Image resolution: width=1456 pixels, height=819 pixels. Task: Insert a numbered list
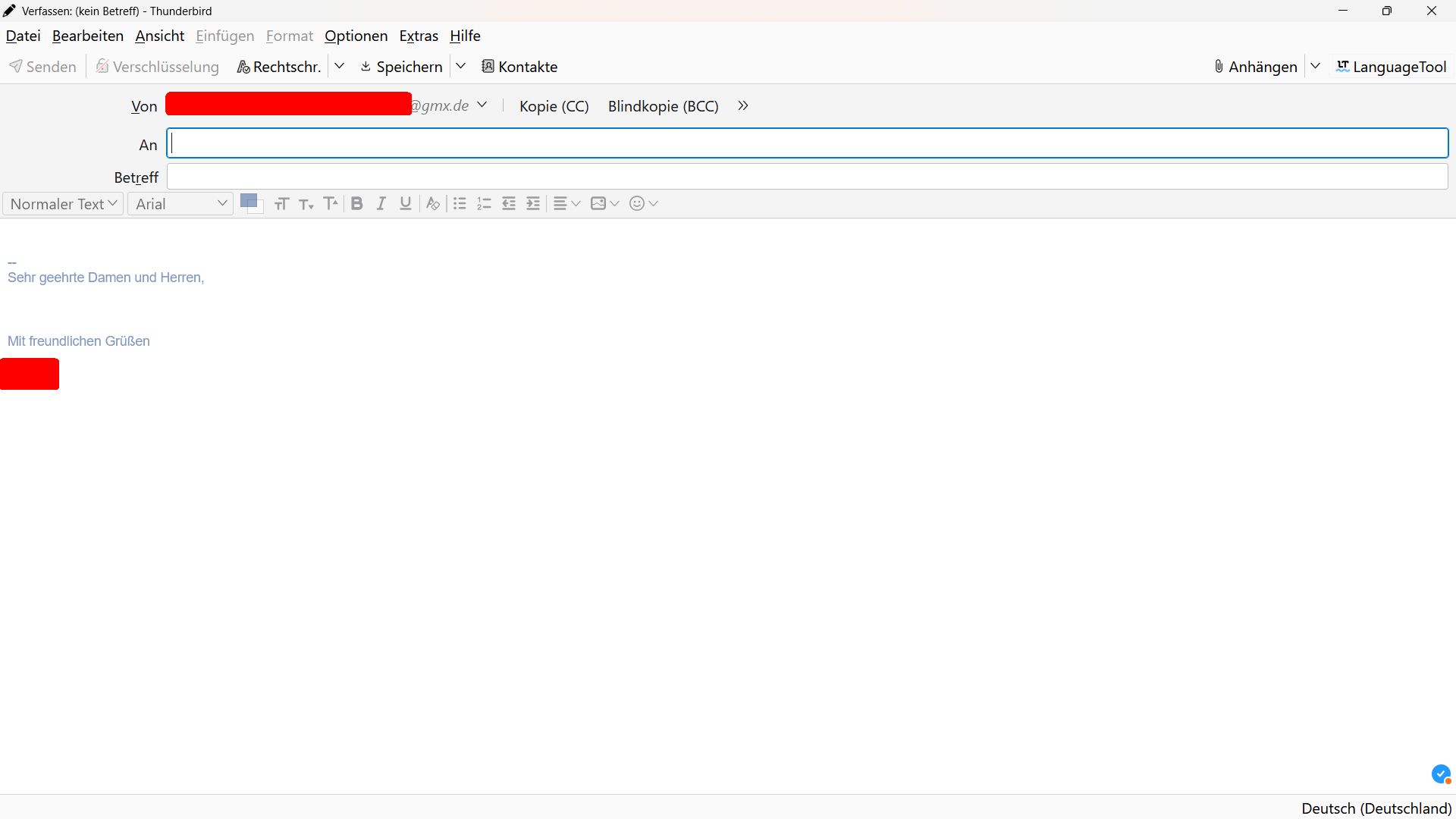coord(484,203)
